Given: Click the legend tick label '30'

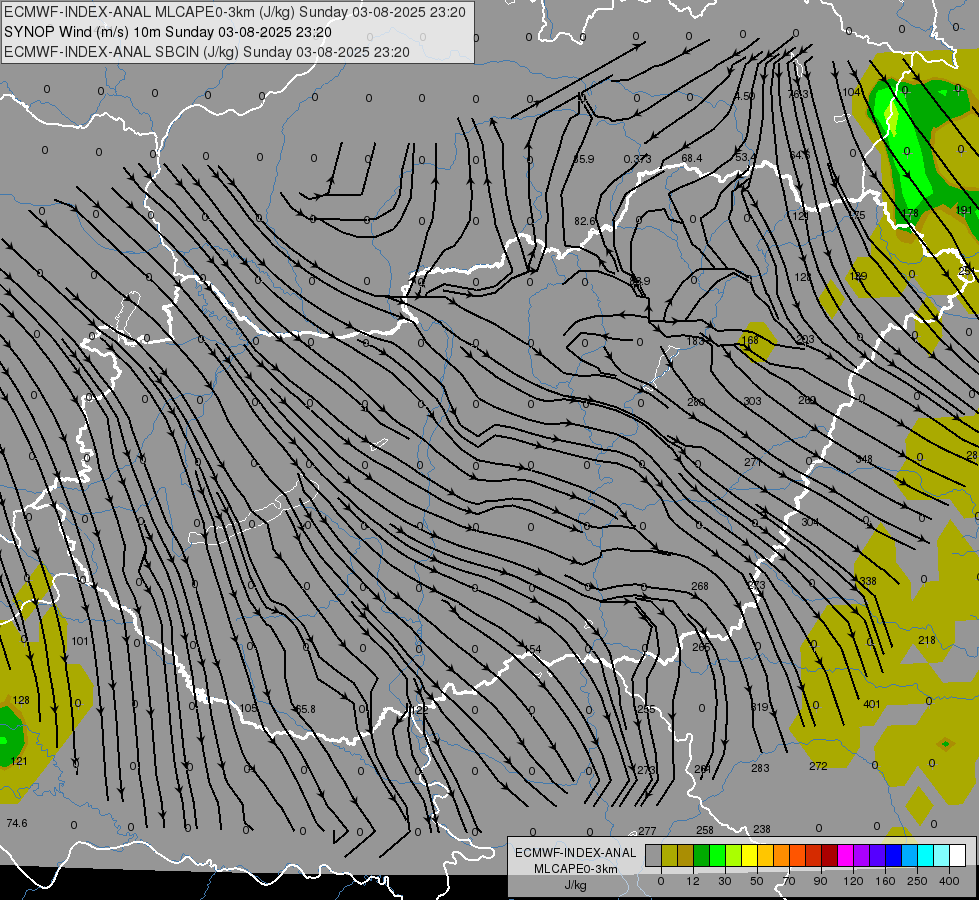Looking at the screenshot, I should [x=725, y=881].
